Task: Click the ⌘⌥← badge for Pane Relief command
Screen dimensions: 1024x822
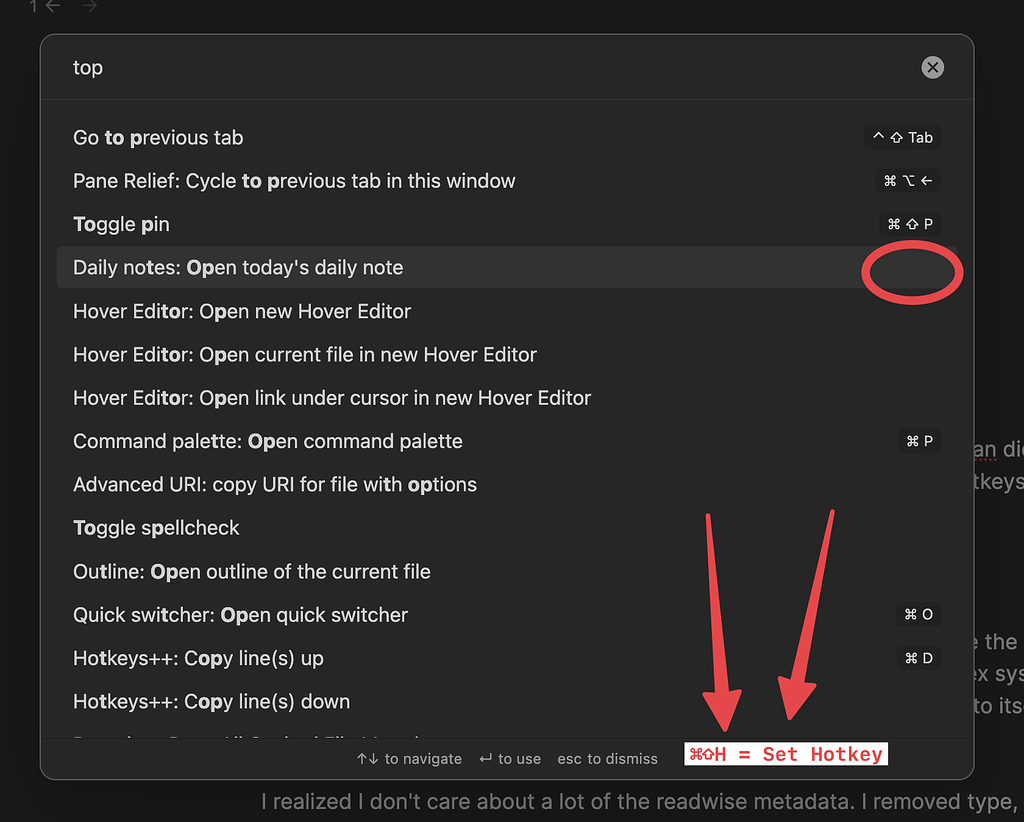Action: tap(906, 180)
